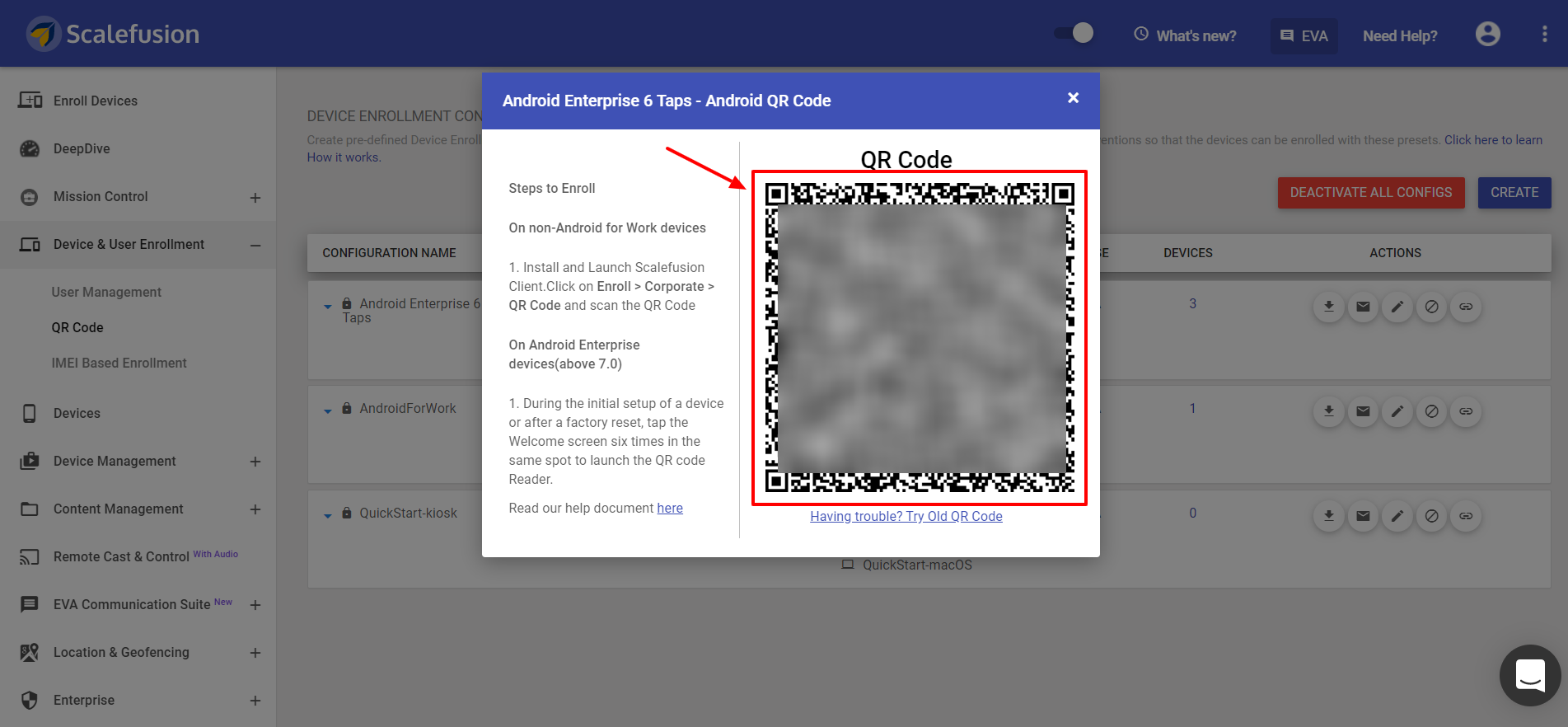This screenshot has width=1568, height=727.
Task: Click the Device & User Enrollment icon
Action: pyautogui.click(x=30, y=245)
